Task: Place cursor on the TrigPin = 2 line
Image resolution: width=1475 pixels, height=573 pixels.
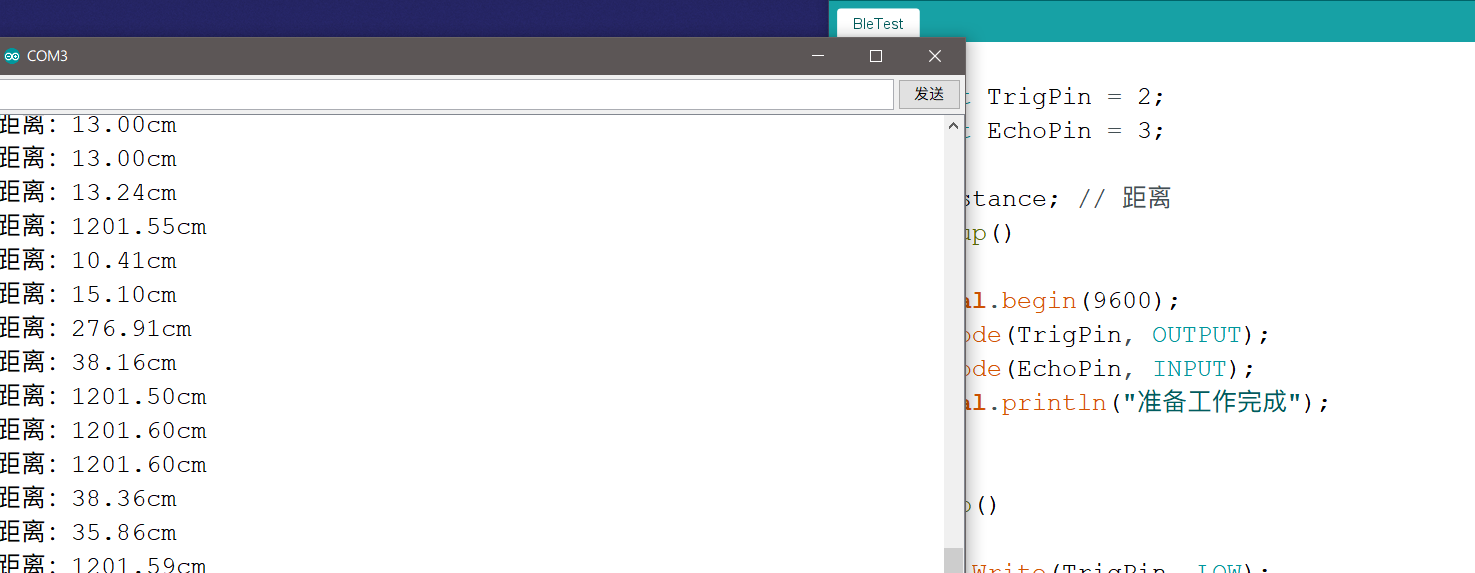Action: coord(1075,97)
